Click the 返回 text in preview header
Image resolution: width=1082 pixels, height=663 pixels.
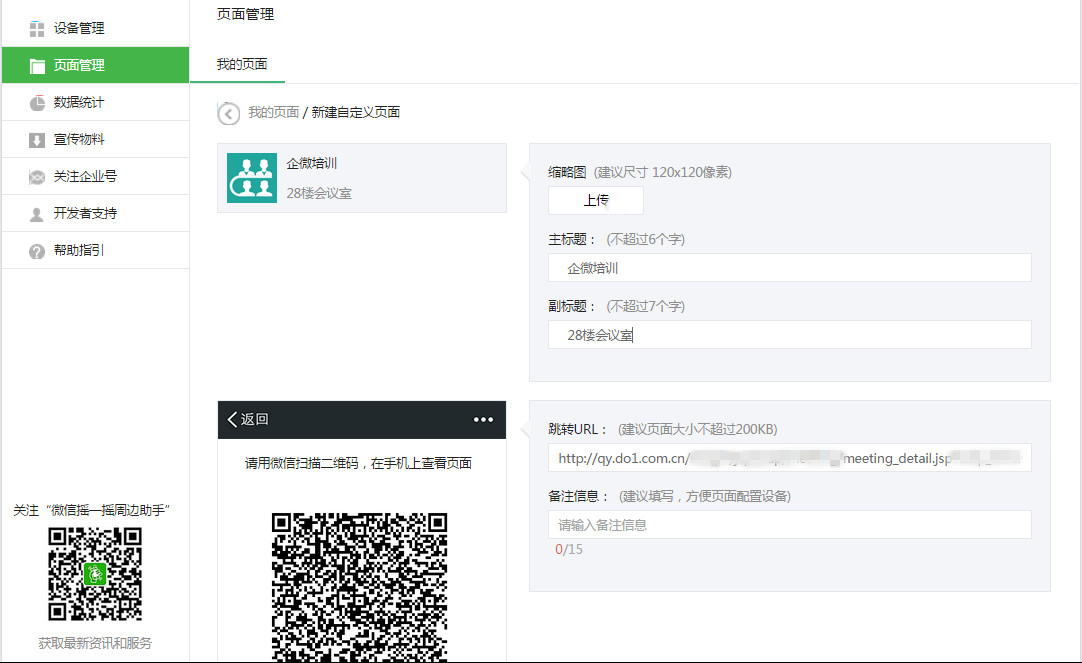[x=255, y=419]
